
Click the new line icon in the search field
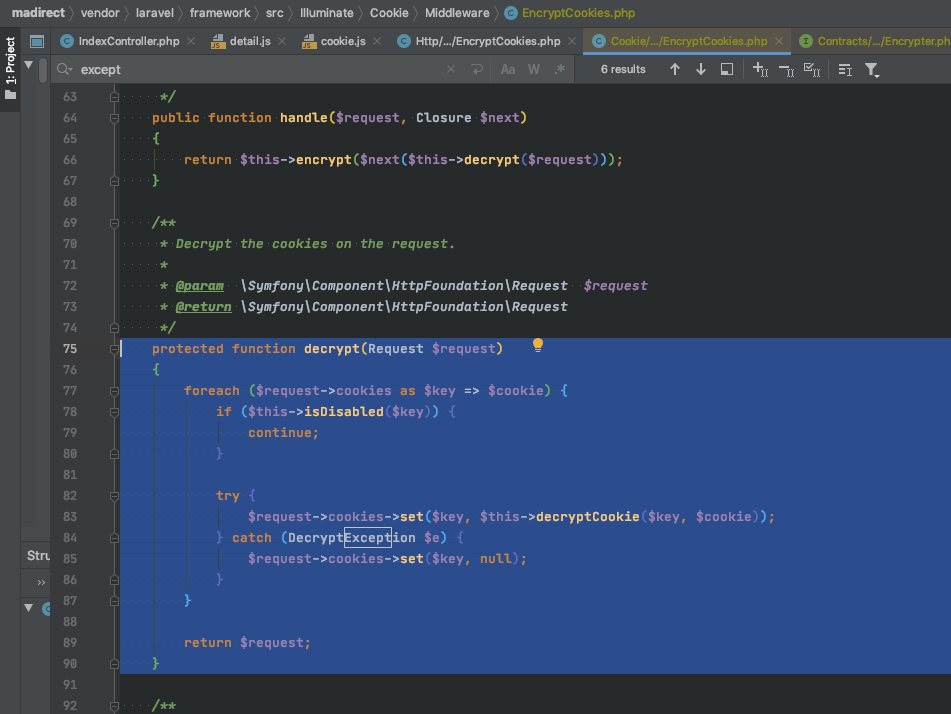coord(477,69)
